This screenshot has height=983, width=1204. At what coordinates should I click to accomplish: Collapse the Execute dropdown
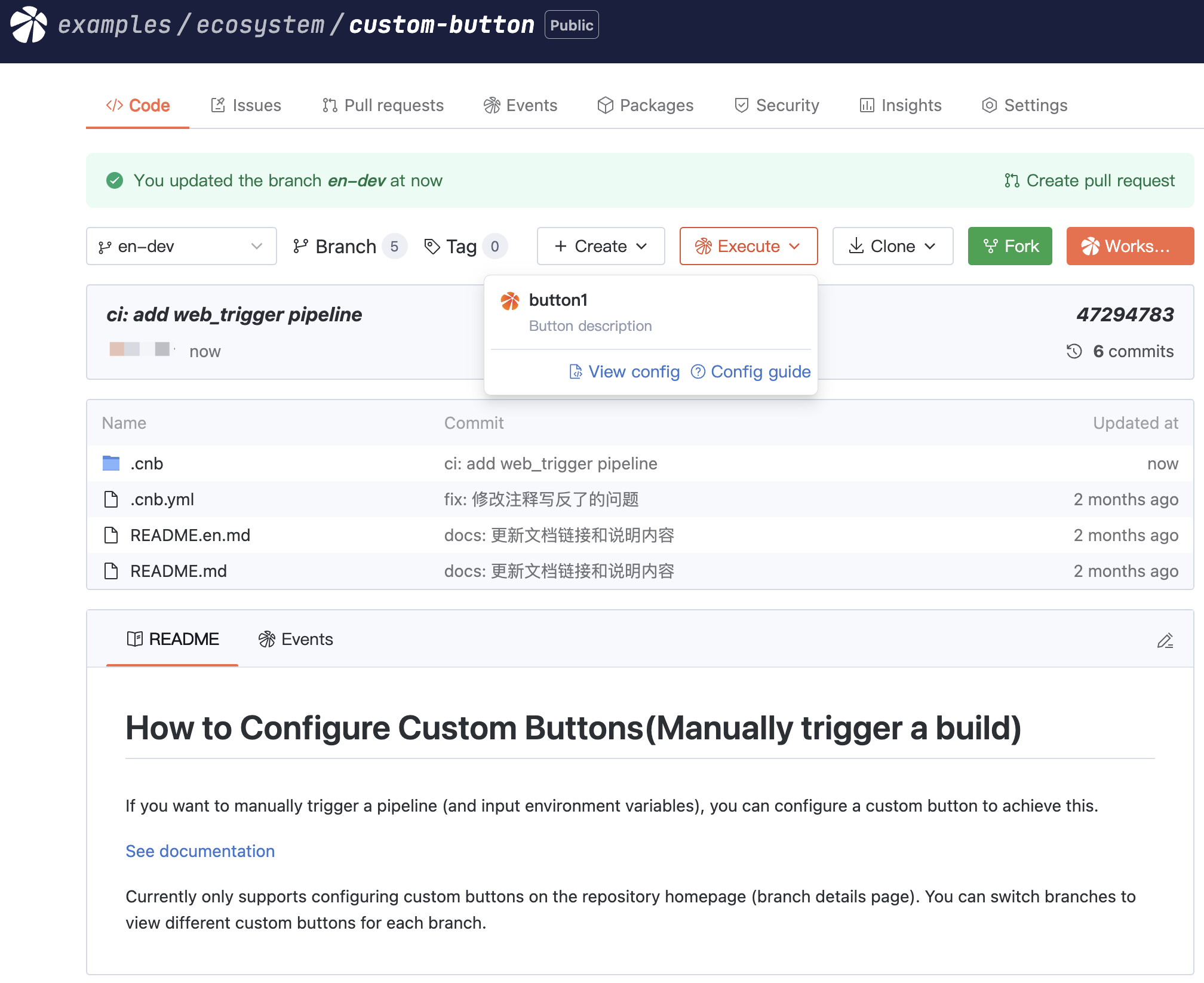748,246
